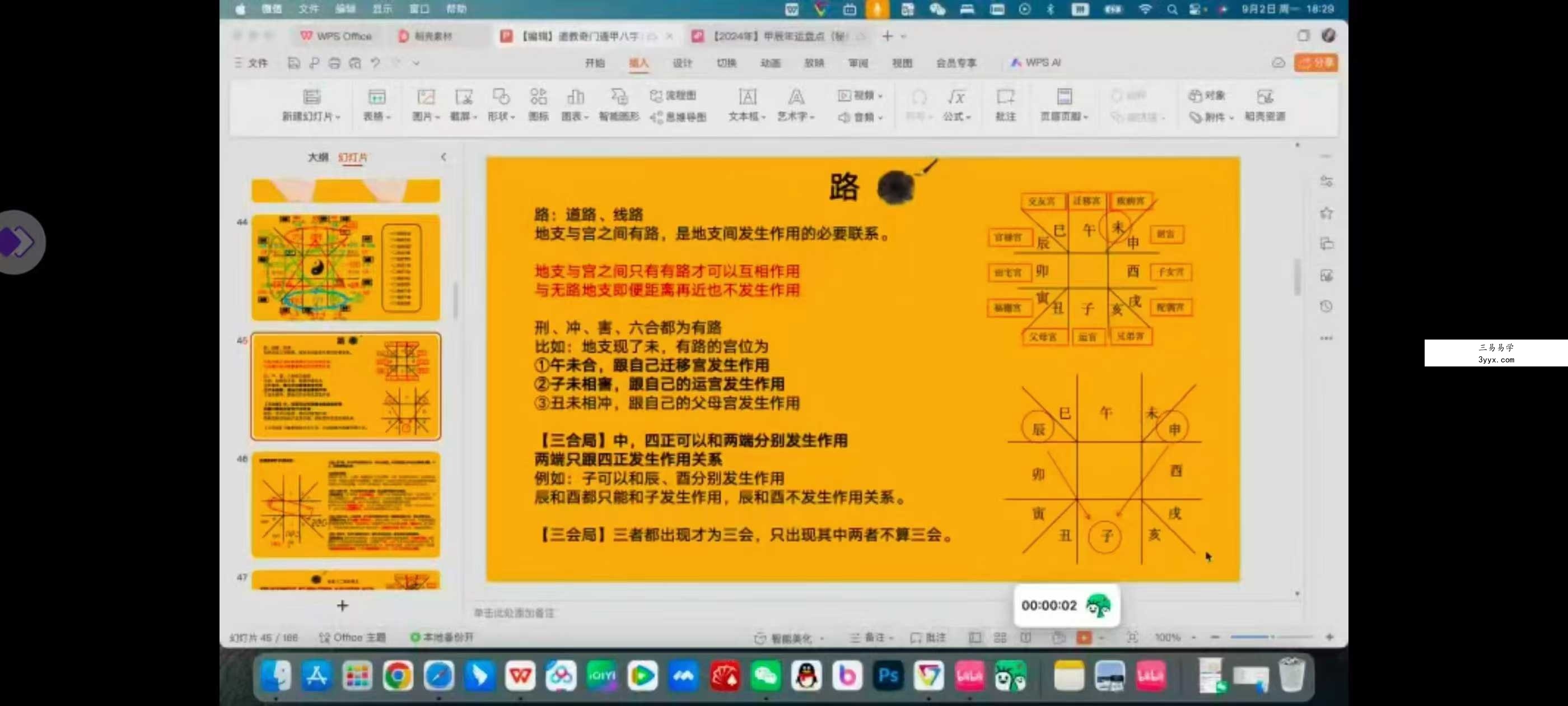The height and width of the screenshot is (706, 1568).
Task: Click the Undo arrow icon
Action: point(376,63)
